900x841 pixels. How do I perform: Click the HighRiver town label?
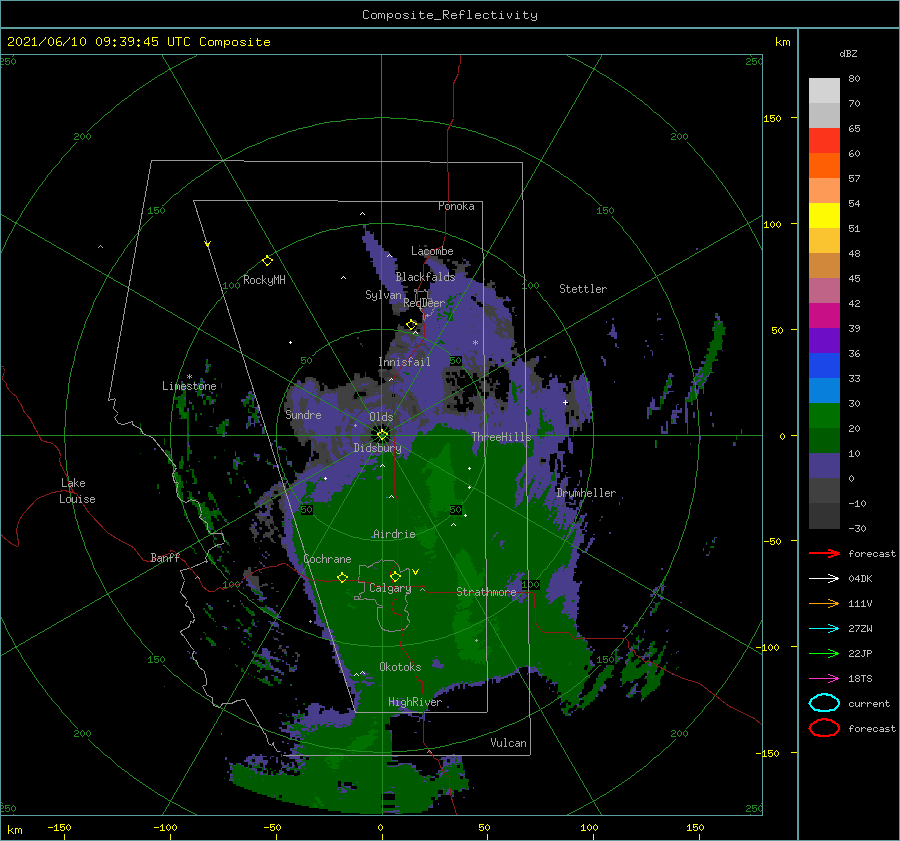click(x=415, y=702)
